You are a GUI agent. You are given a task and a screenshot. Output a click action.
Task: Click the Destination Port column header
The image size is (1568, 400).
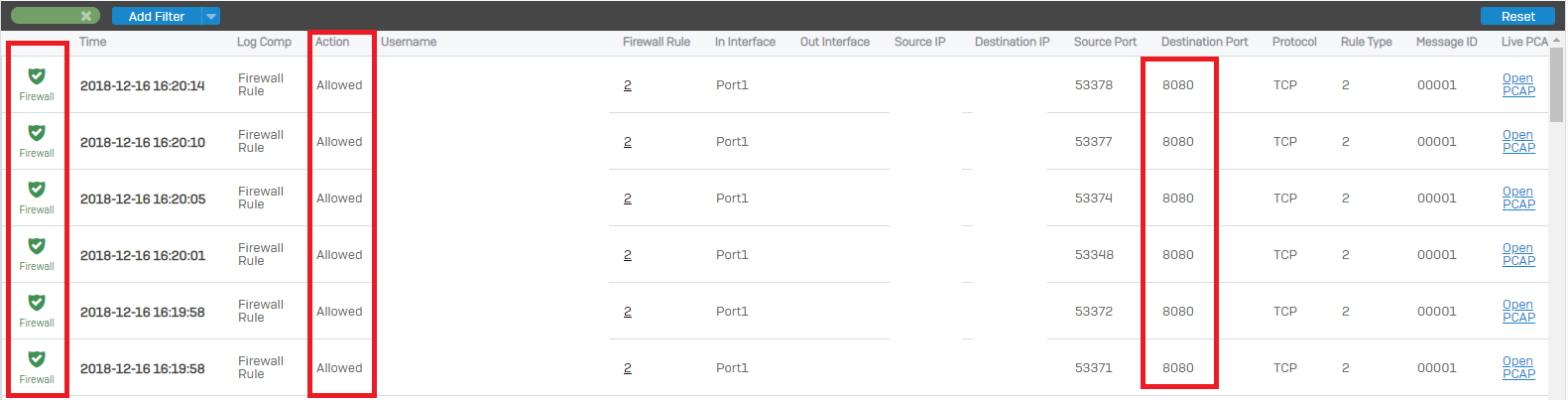click(1204, 42)
